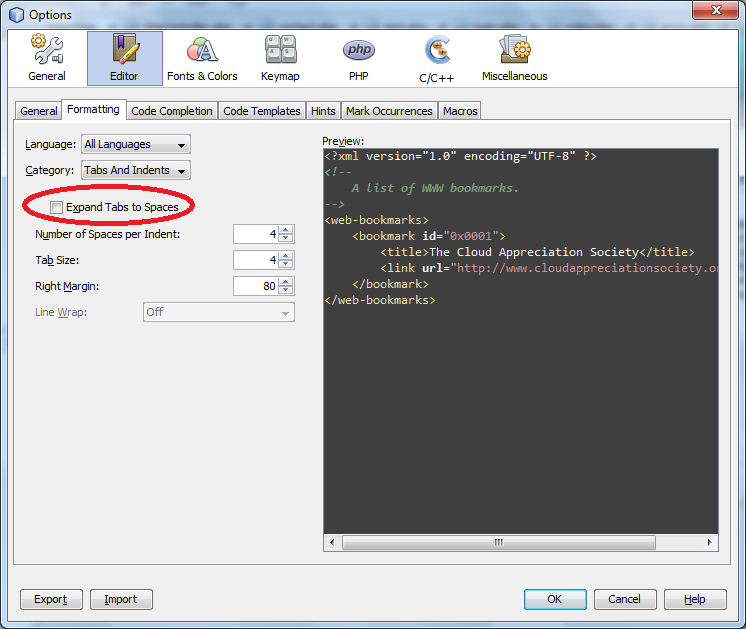Click the xml version line in preview

coord(460,156)
